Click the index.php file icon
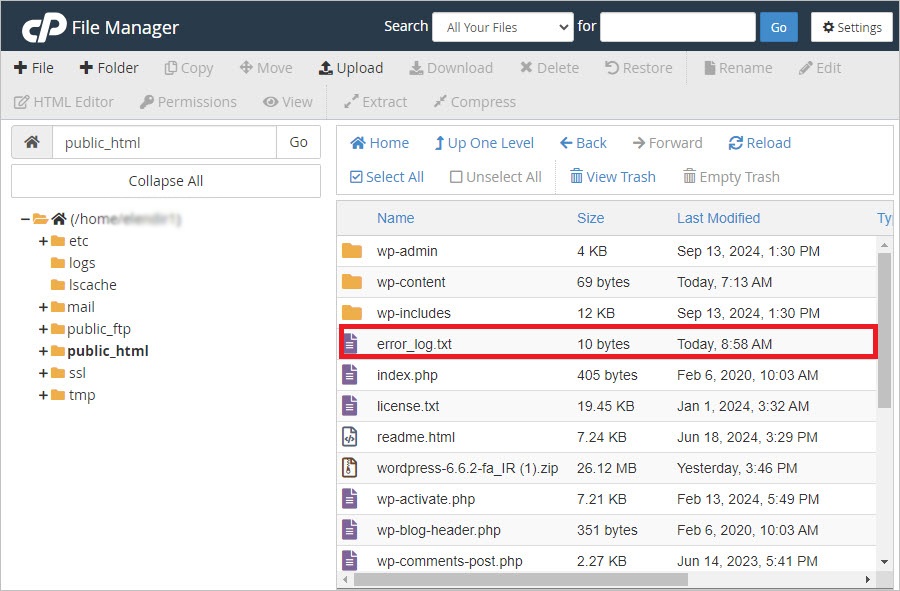 pos(350,375)
